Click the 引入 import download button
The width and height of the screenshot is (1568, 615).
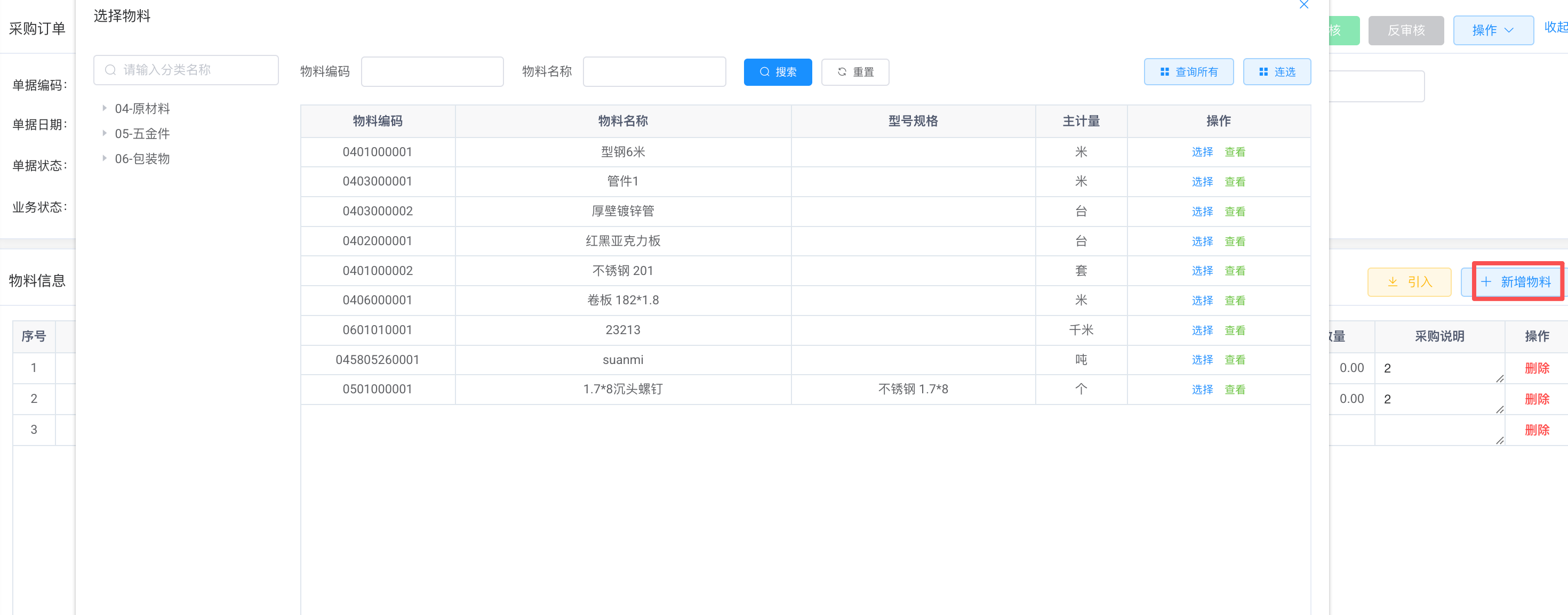click(1409, 281)
